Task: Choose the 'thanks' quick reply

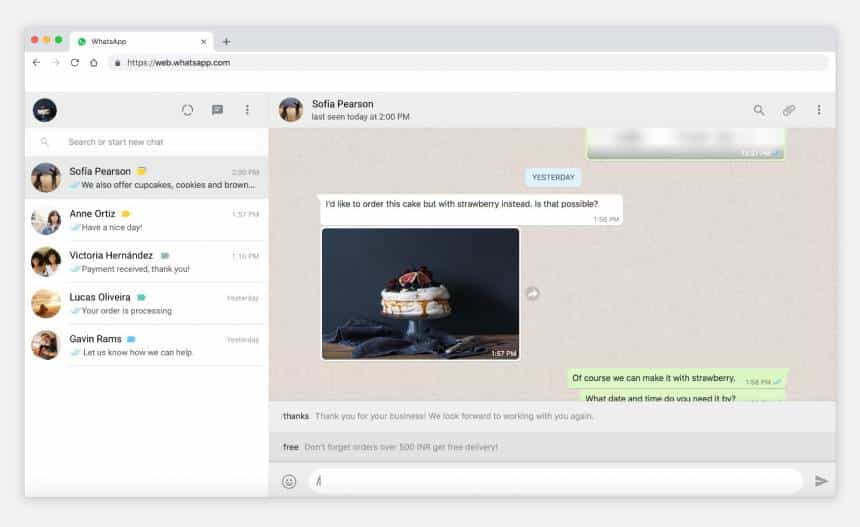Action: (x=552, y=416)
